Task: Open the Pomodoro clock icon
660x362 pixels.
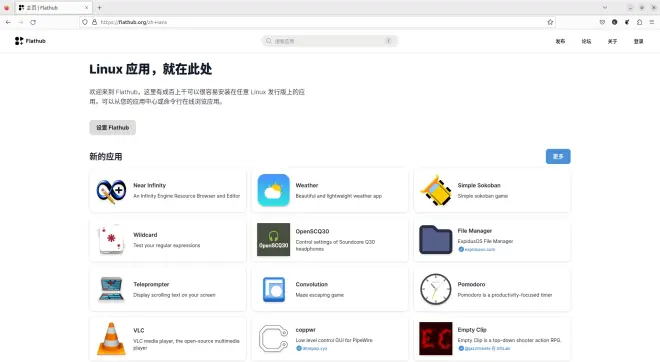Action: point(436,289)
